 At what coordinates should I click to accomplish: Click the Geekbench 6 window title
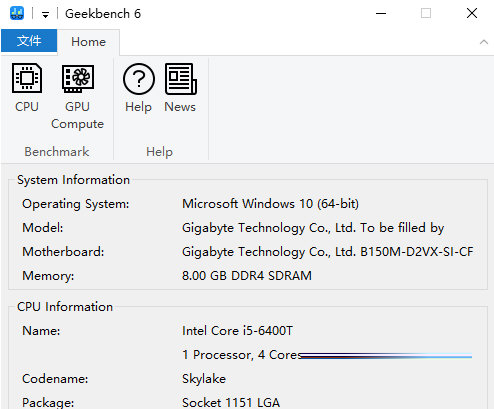click(x=103, y=14)
